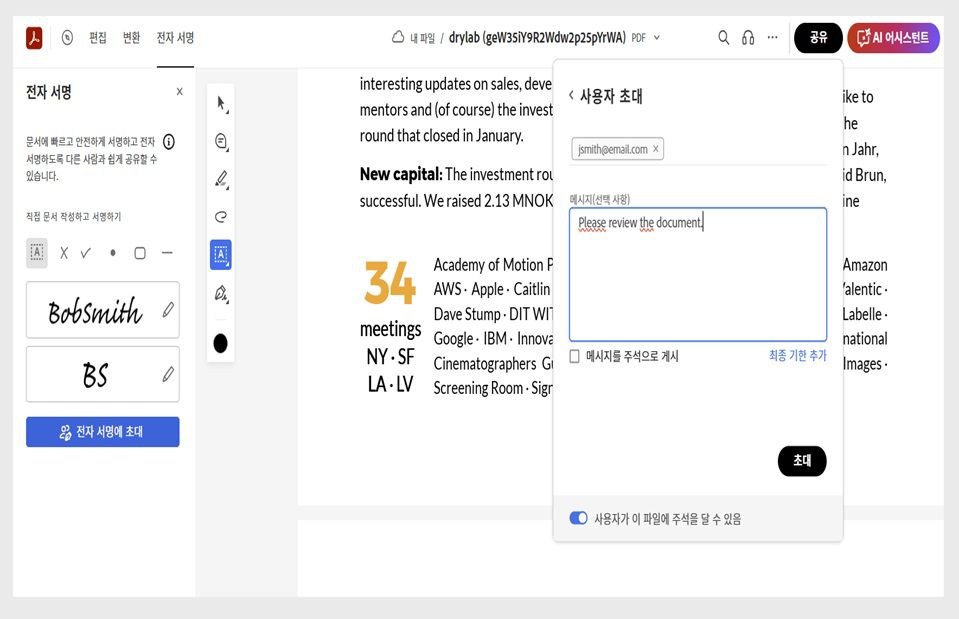Add an X mark from the sign panel
959x619 pixels.
click(64, 253)
